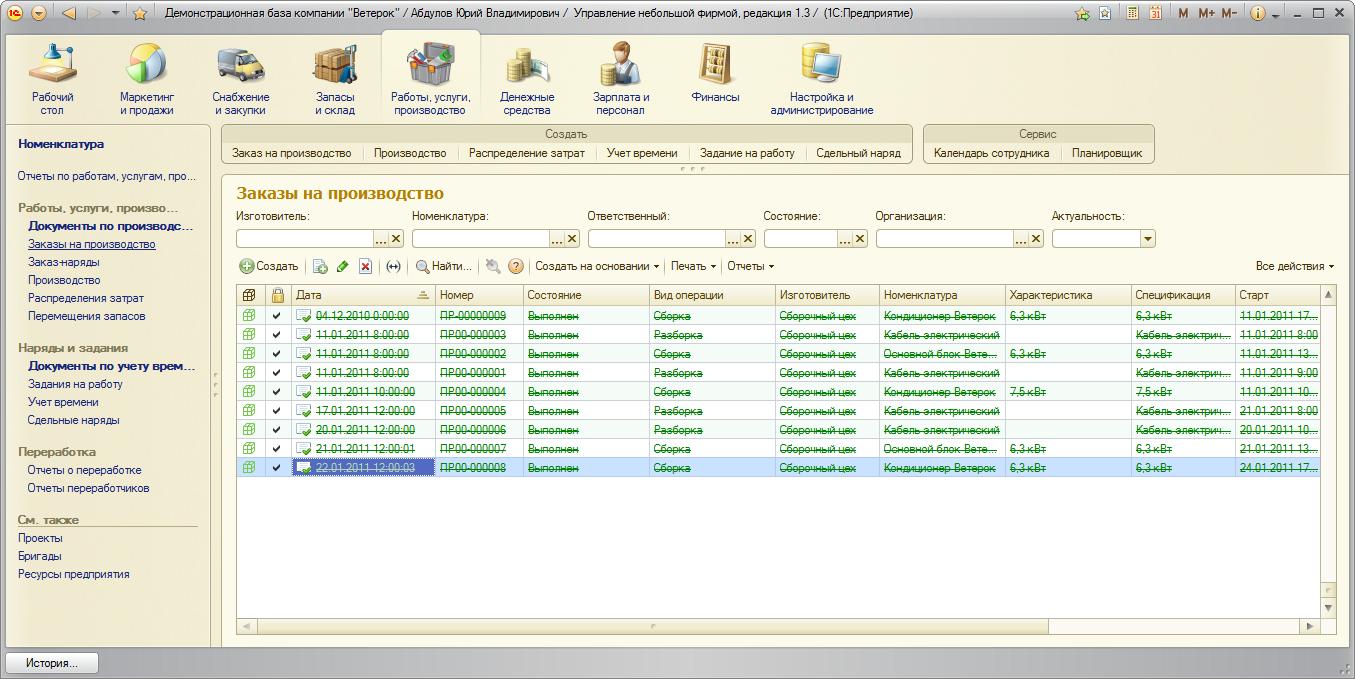Open selection for Ответственный field
Viewport: 1355px width, 679px height.
[732, 239]
